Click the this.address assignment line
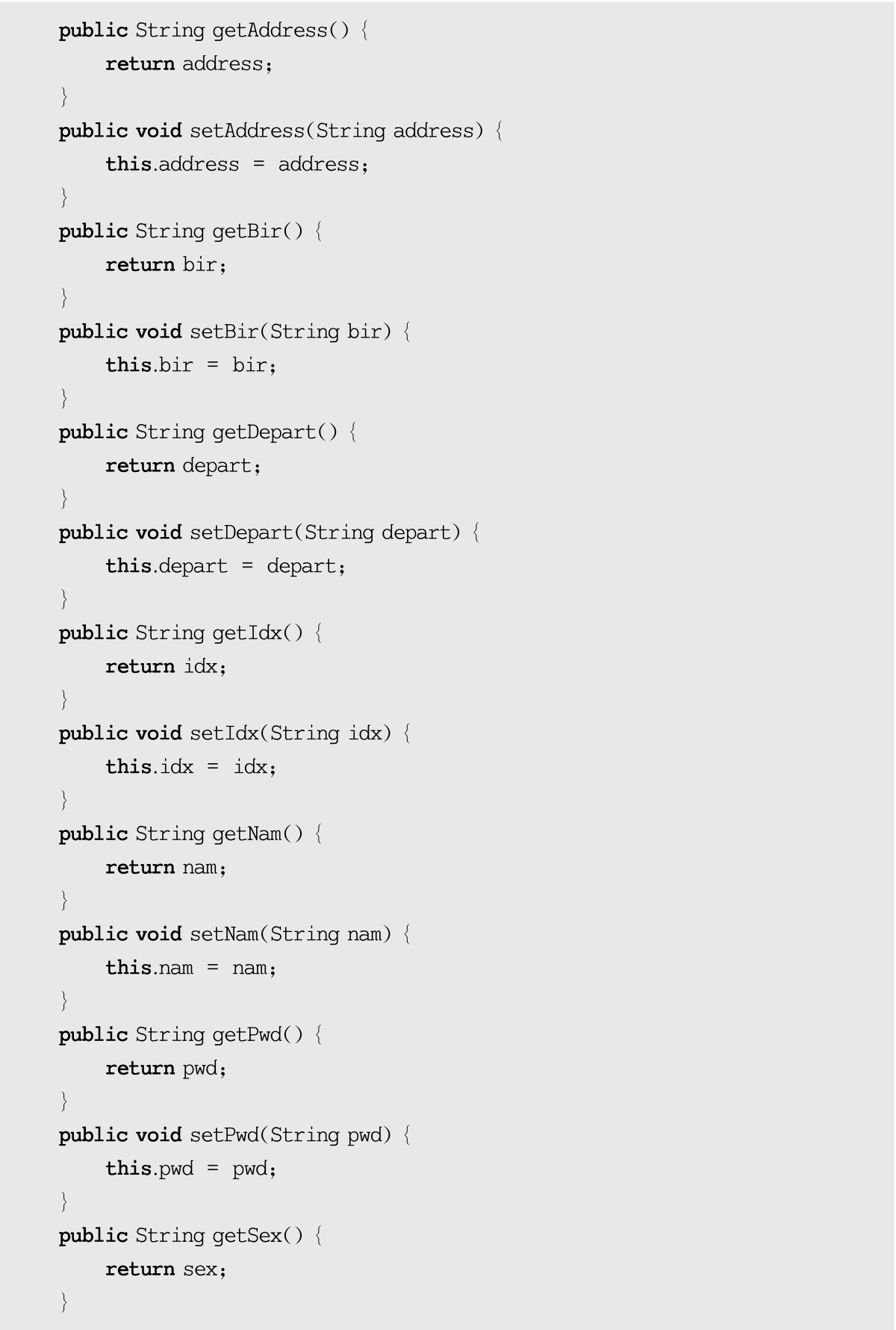The image size is (896, 1330). point(237,164)
